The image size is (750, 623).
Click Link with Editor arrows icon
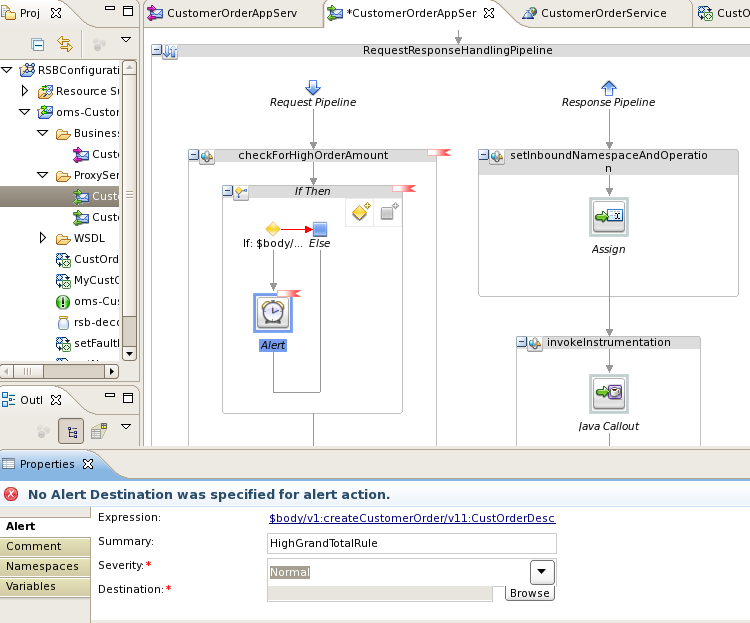(x=65, y=44)
